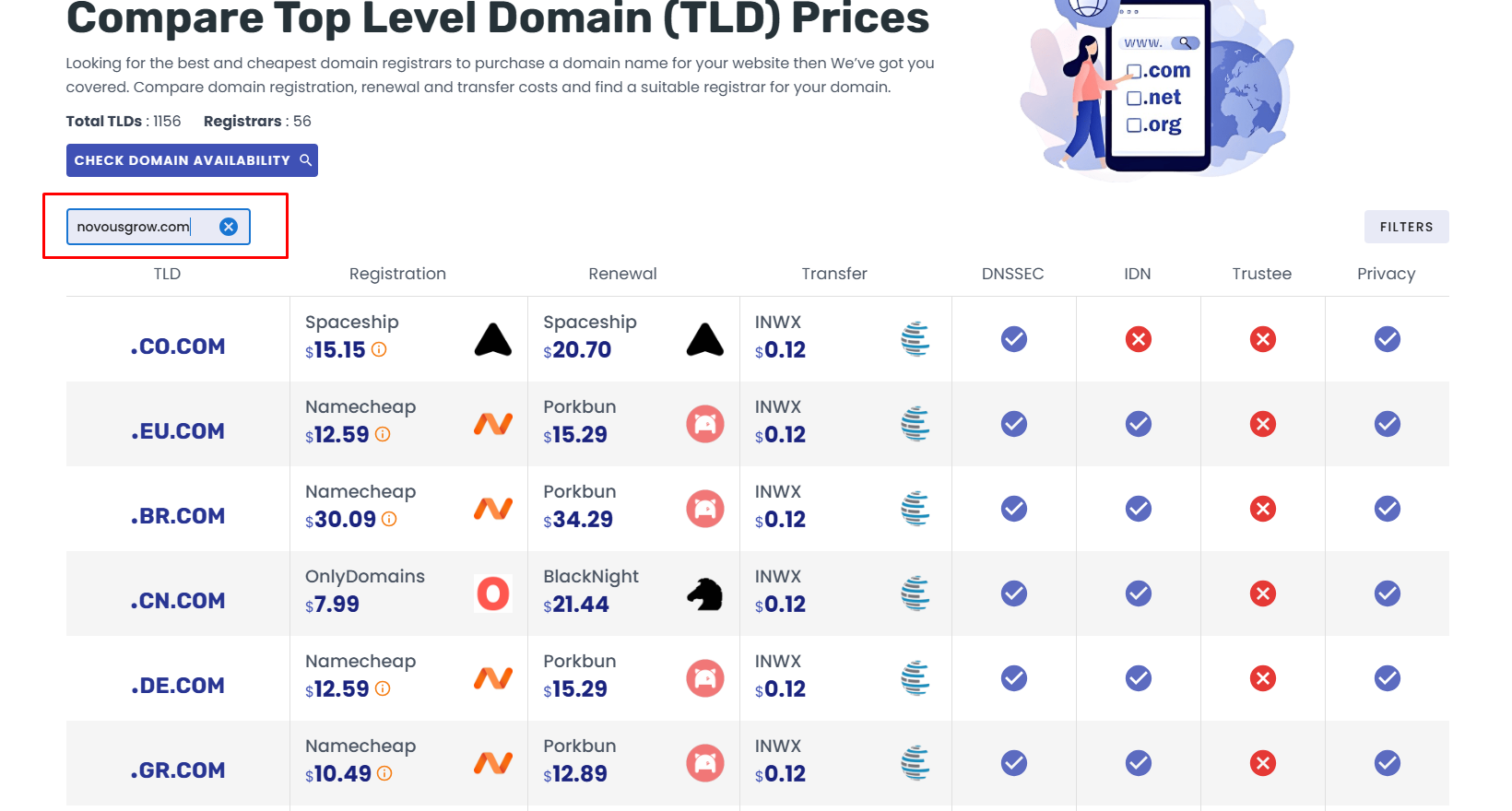1512x811 pixels.
Task: Click the BlackNight horse logo
Action: tap(705, 594)
